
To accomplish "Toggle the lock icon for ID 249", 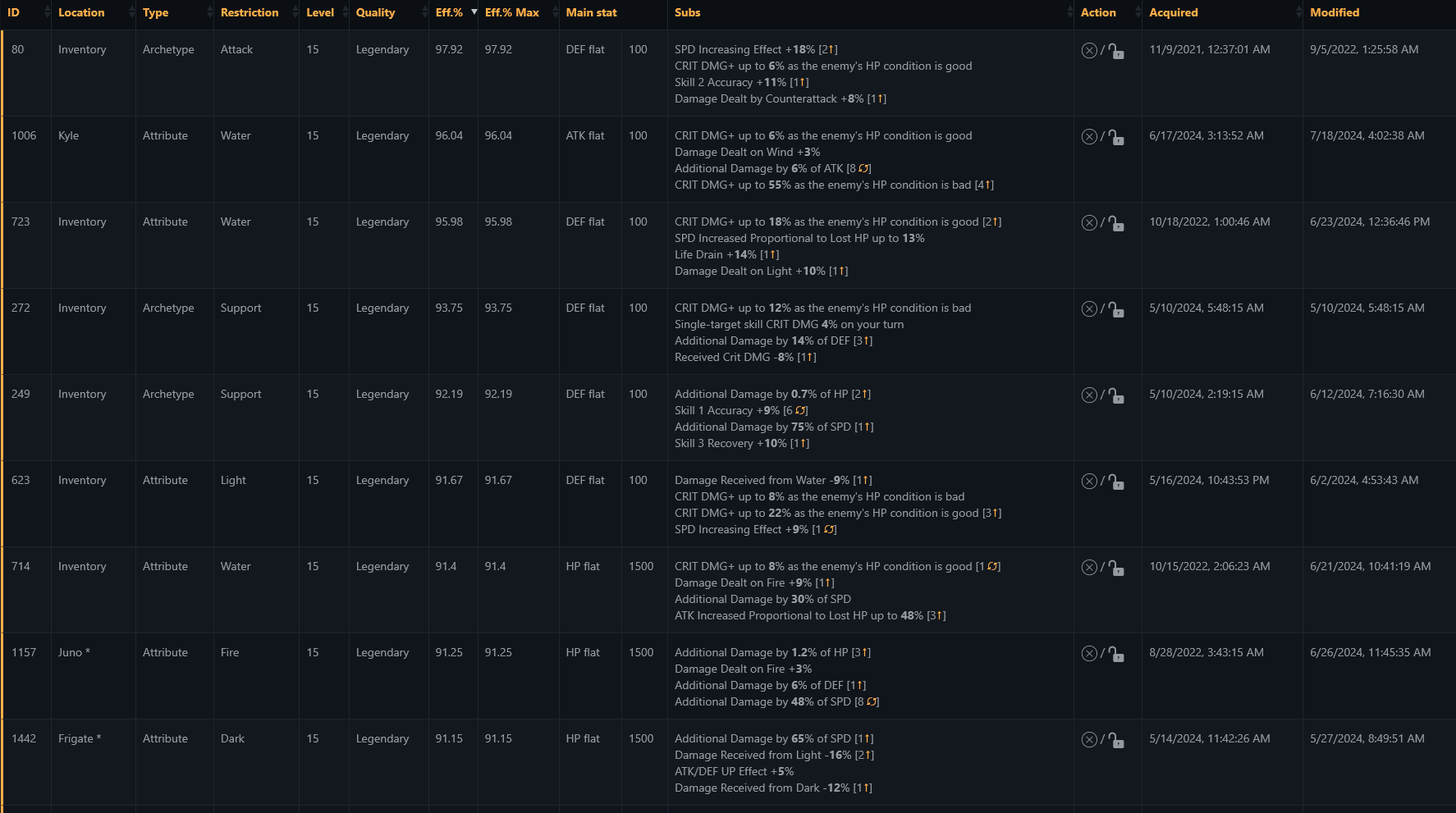I will coord(1116,395).
